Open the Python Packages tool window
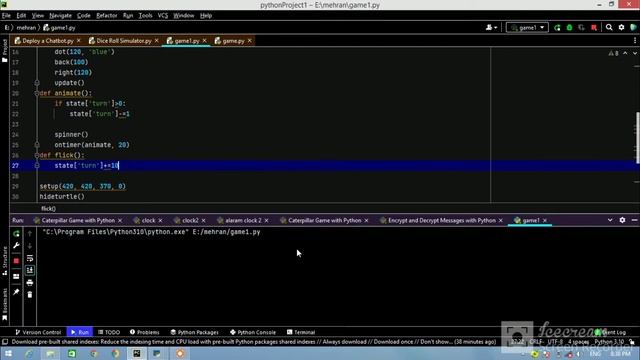Image resolution: width=640 pixels, height=360 pixels. pyautogui.click(x=194, y=332)
